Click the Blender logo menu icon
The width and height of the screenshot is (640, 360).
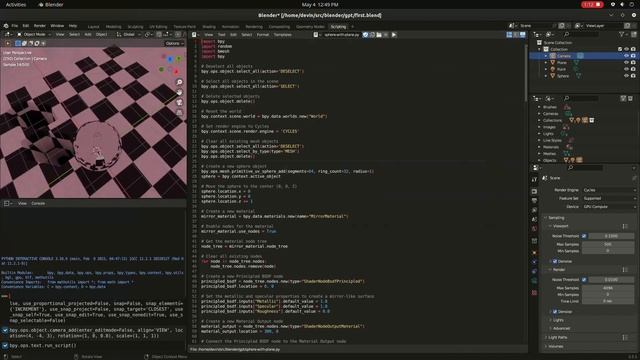(6, 26)
